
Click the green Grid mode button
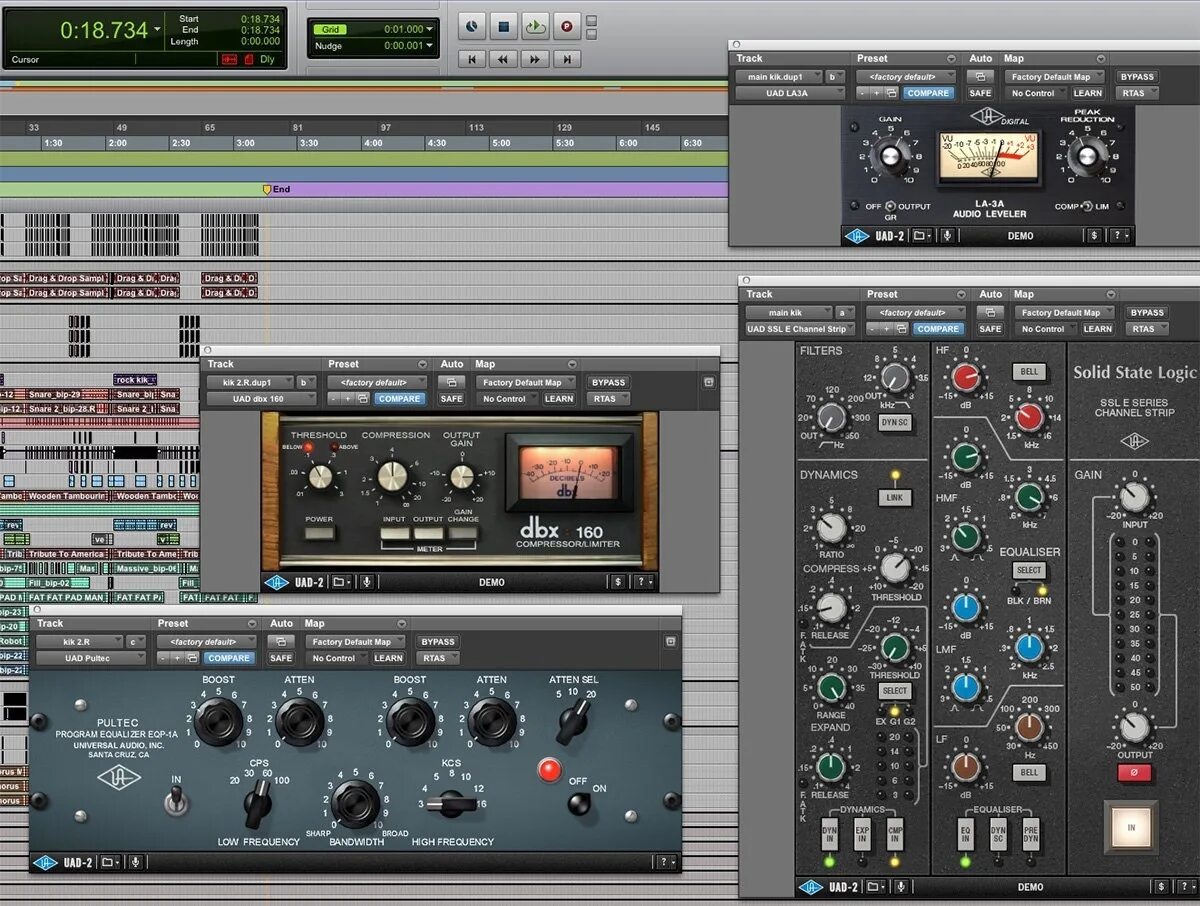point(331,29)
